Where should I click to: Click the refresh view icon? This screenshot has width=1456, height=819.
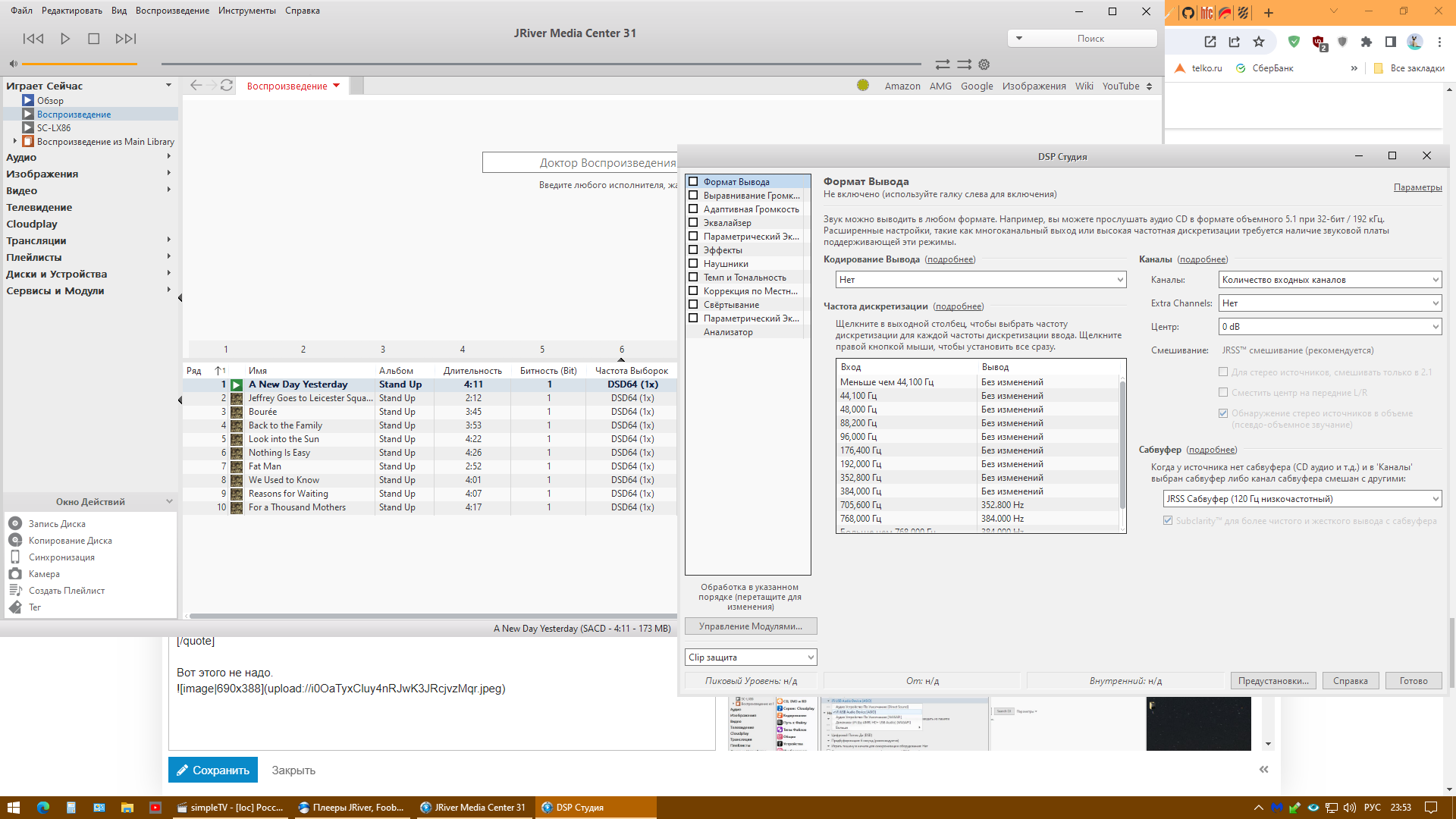click(x=226, y=86)
